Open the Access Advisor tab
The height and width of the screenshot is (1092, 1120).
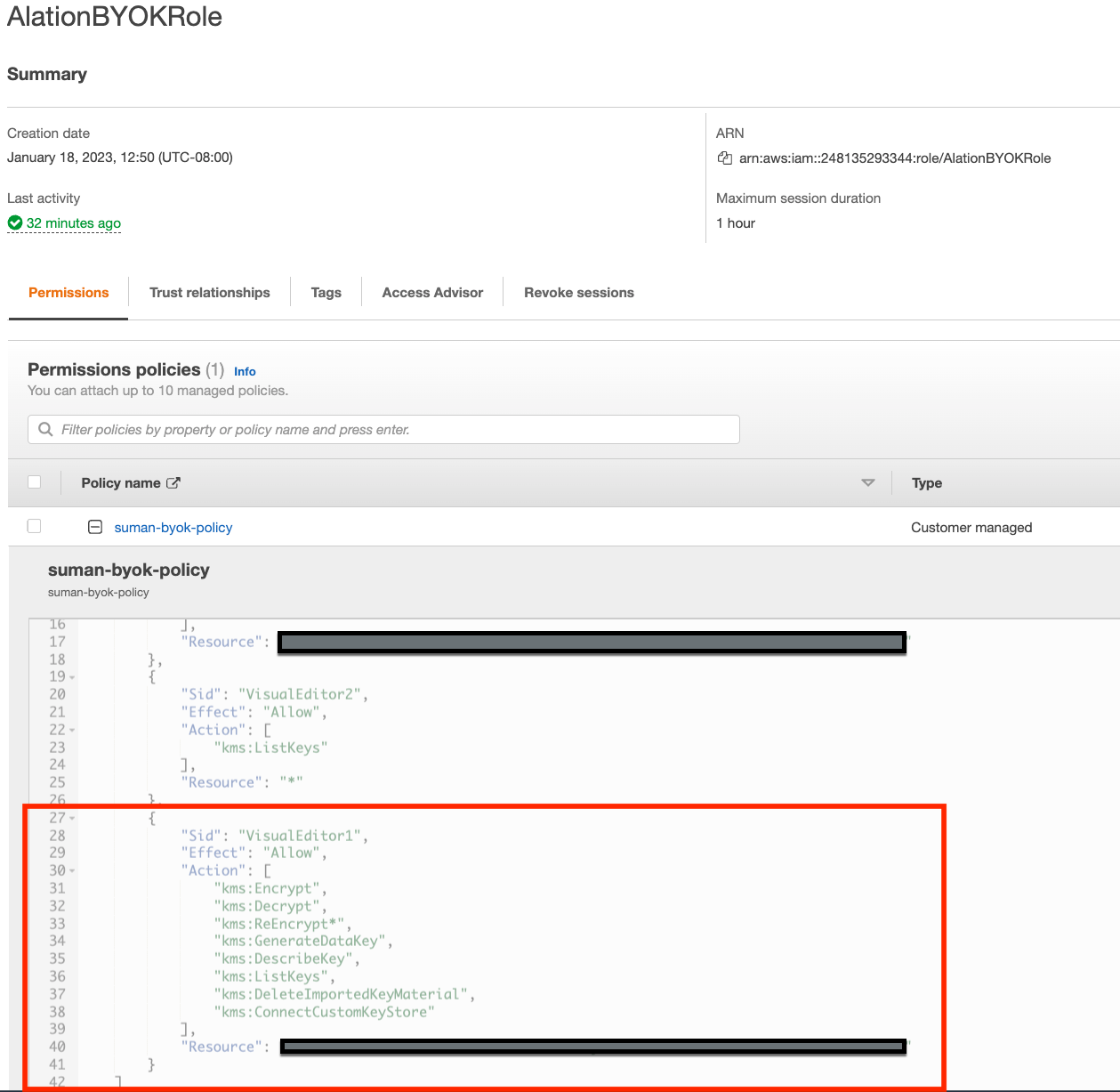432,293
